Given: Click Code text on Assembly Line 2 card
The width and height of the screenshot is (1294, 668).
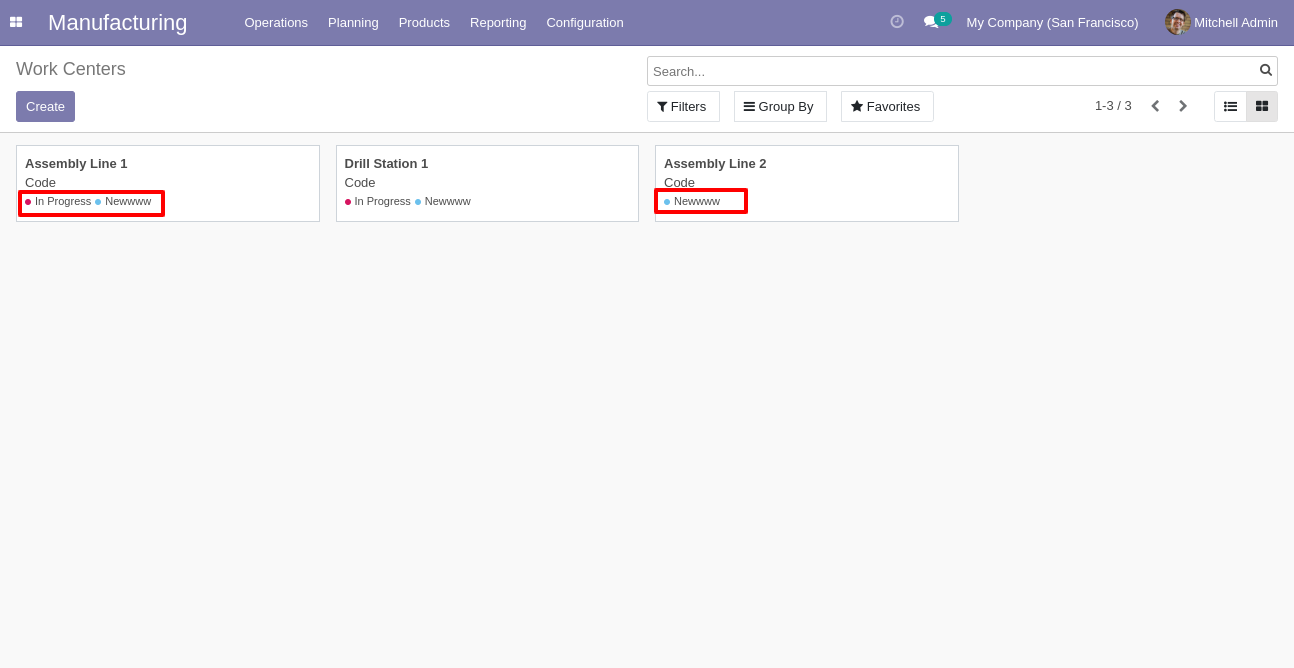Looking at the screenshot, I should tap(679, 182).
